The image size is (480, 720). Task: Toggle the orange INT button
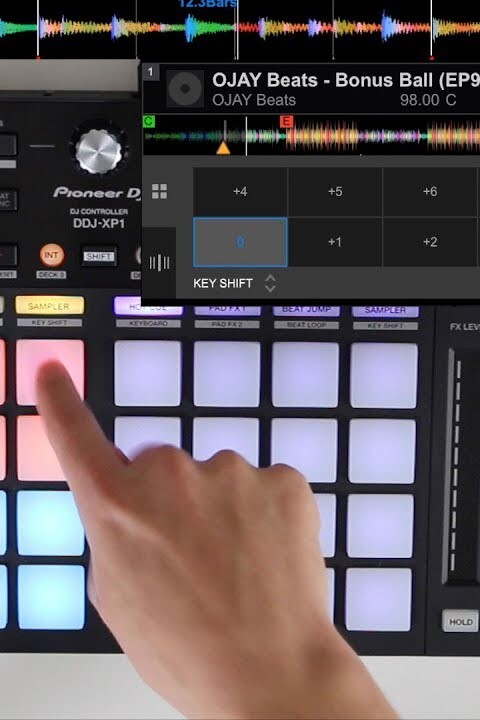(x=51, y=255)
